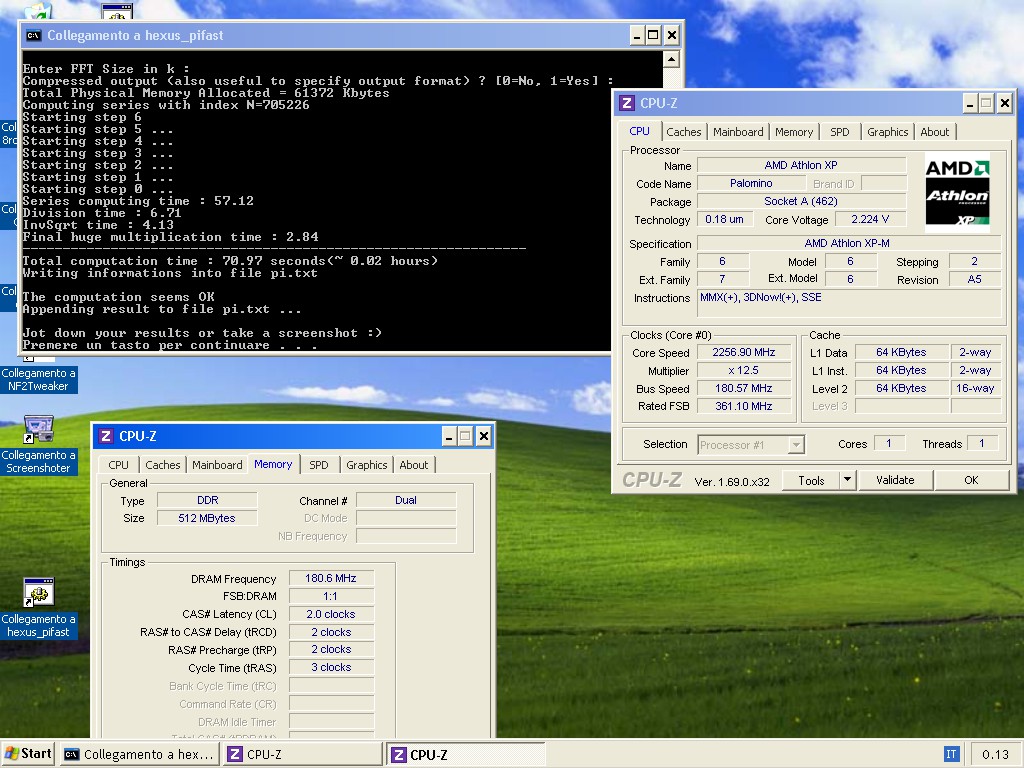Open Memory tab in CPU-Z processor window
Viewport: 1024px width, 768px height.
[x=794, y=132]
